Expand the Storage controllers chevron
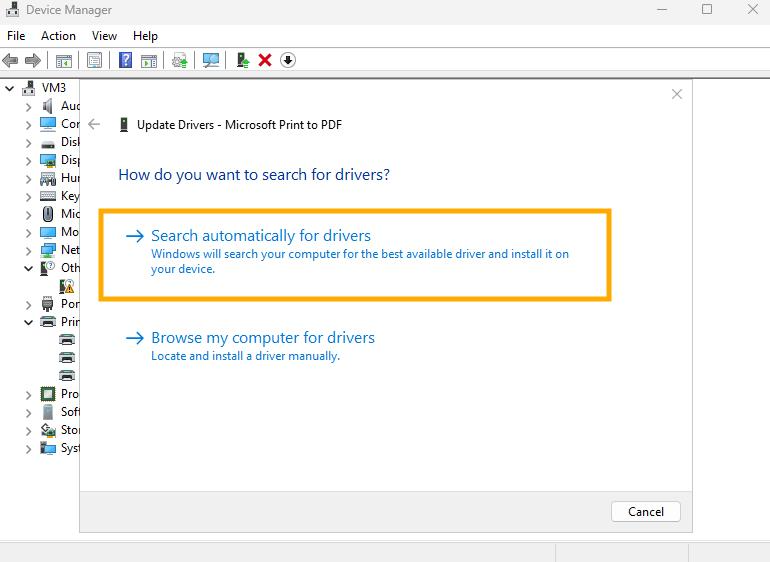The width and height of the screenshot is (770, 562). coord(28,431)
